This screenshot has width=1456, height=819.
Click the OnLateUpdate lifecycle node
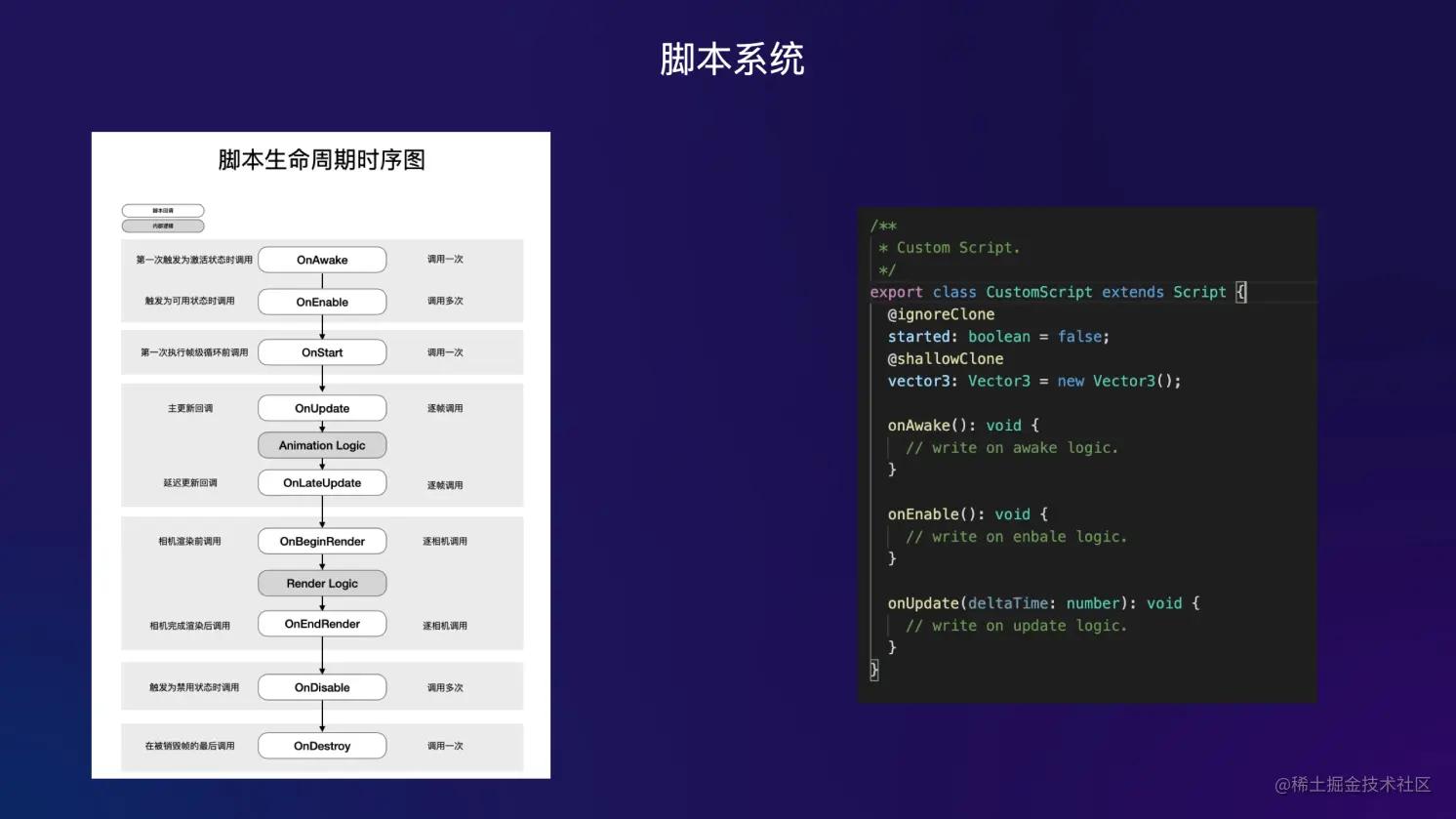(x=322, y=482)
